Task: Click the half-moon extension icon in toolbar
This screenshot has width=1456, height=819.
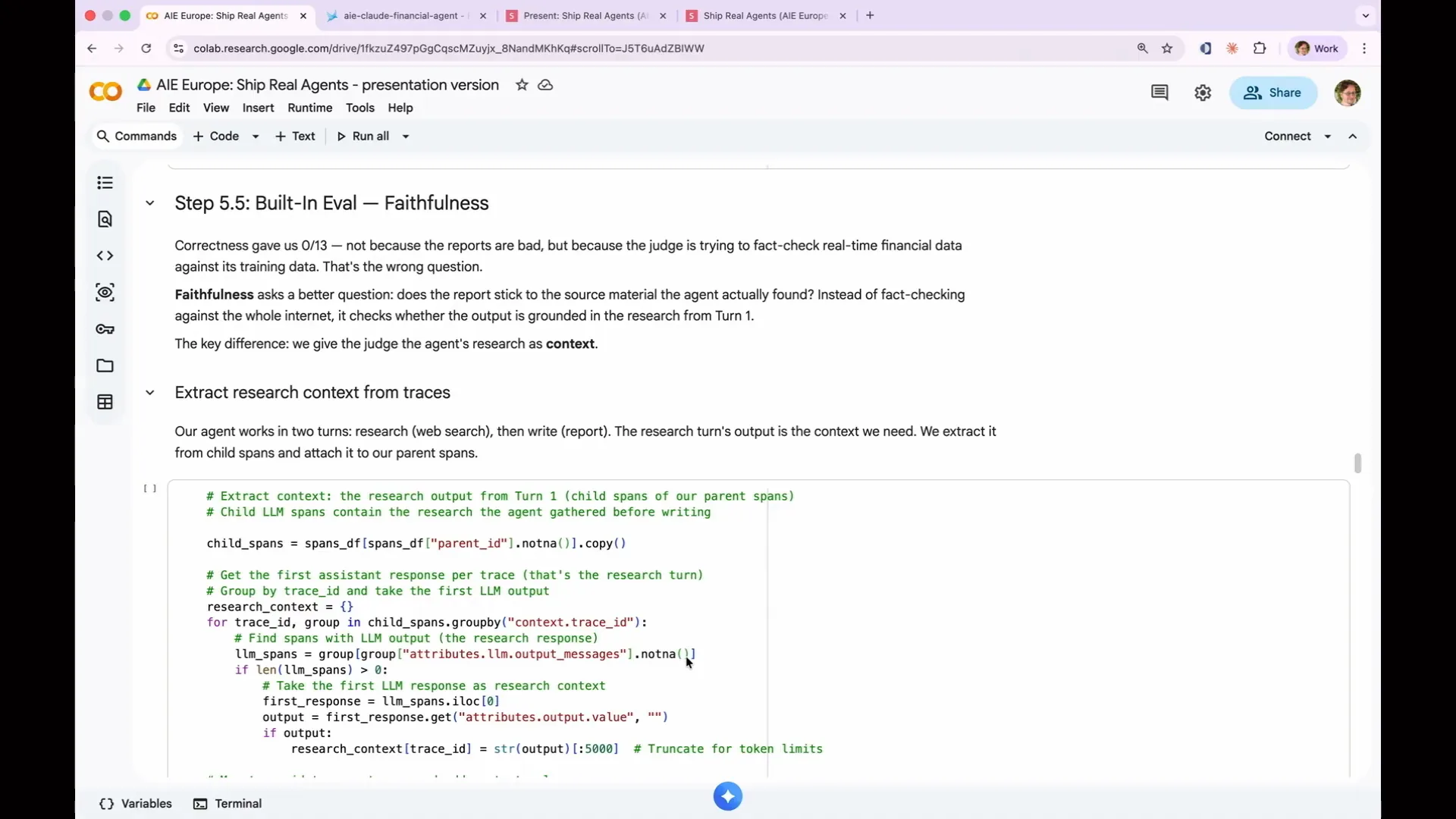Action: click(1205, 49)
